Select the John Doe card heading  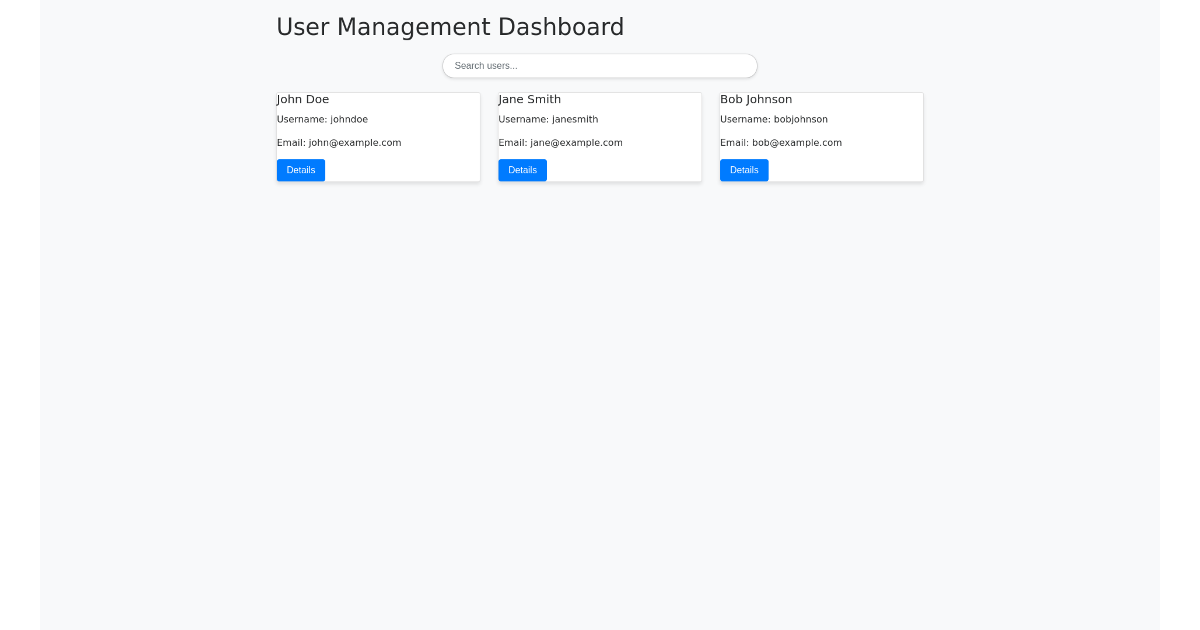click(303, 99)
